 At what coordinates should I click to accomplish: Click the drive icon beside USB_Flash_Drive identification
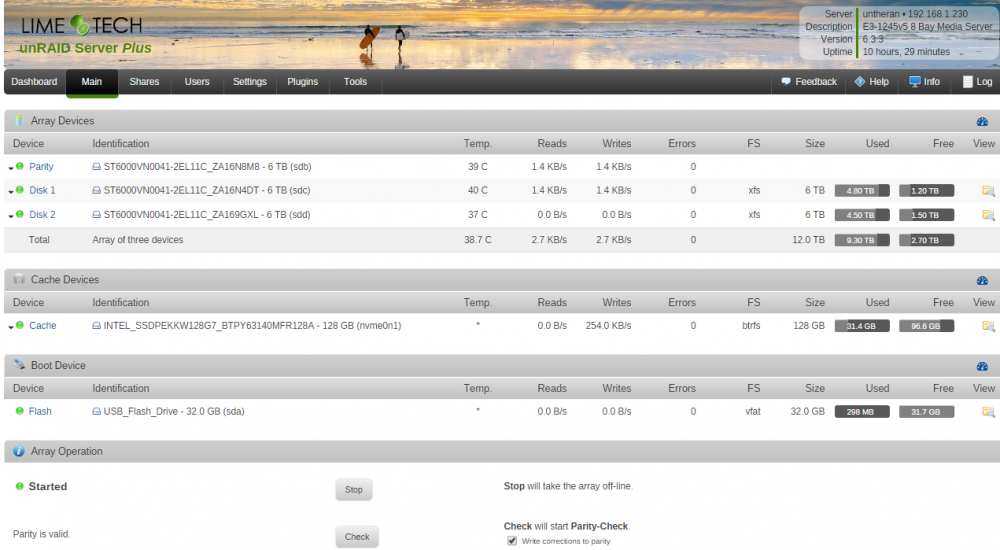96,412
